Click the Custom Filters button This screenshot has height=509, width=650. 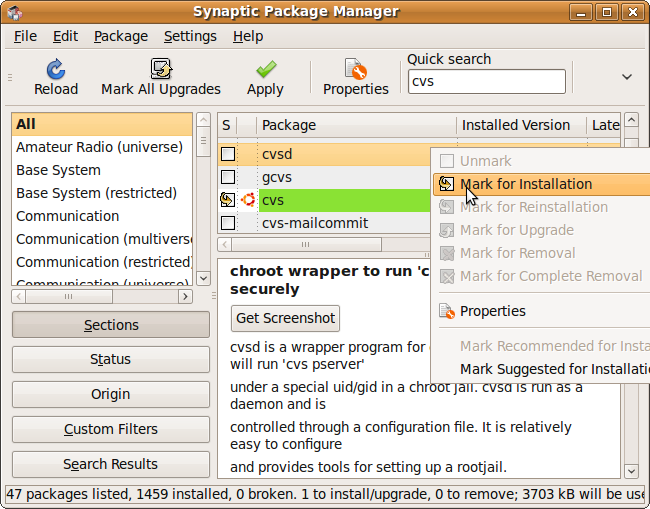click(x=111, y=429)
